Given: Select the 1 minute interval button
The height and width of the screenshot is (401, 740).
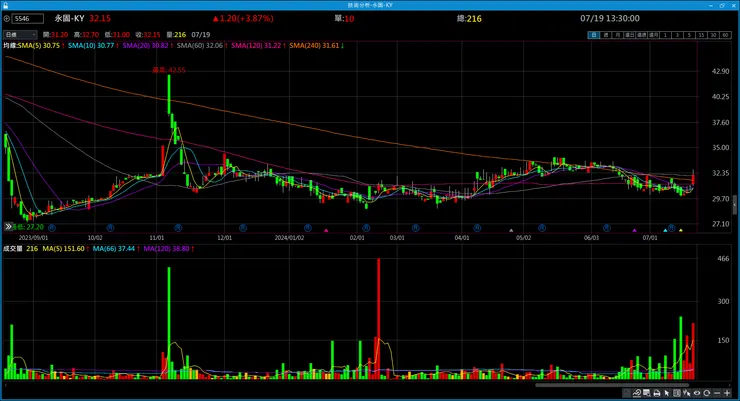Looking at the screenshot, I should coord(665,35).
